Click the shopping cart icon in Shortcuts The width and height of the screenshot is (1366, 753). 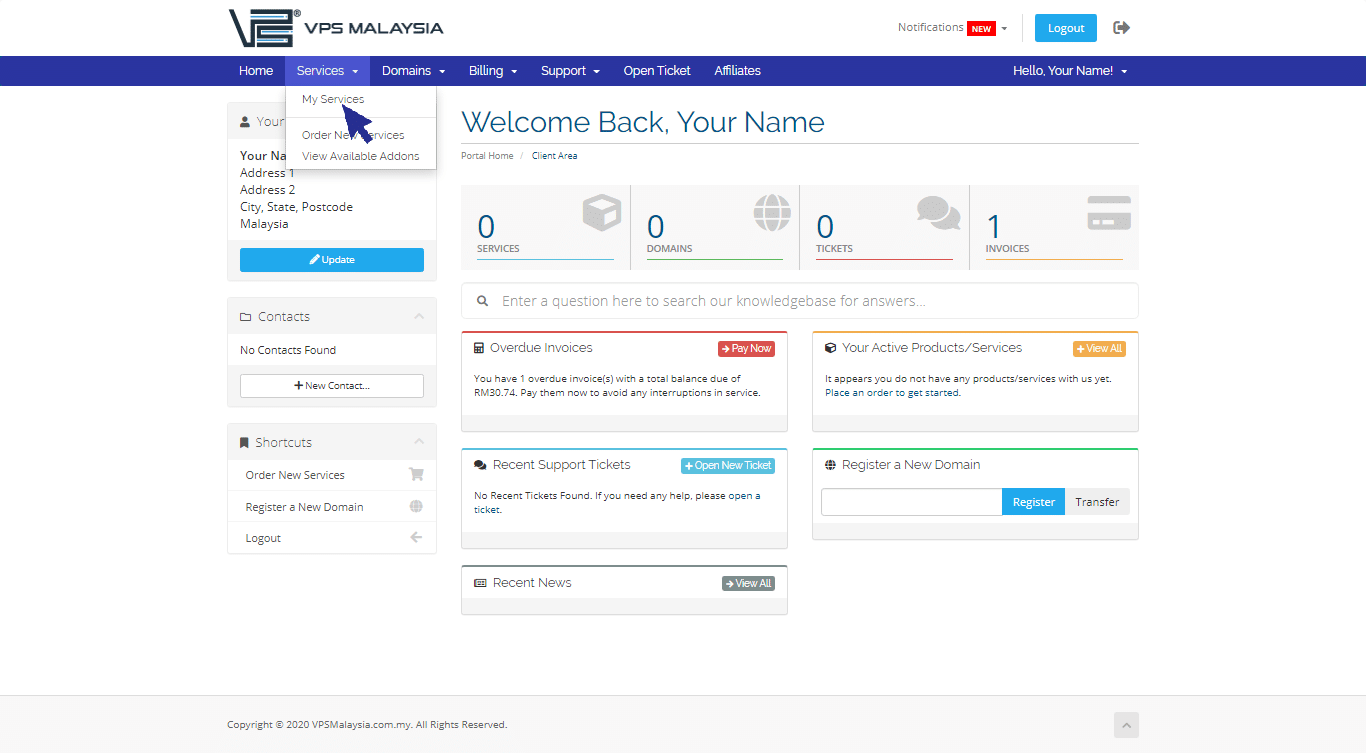[416, 475]
